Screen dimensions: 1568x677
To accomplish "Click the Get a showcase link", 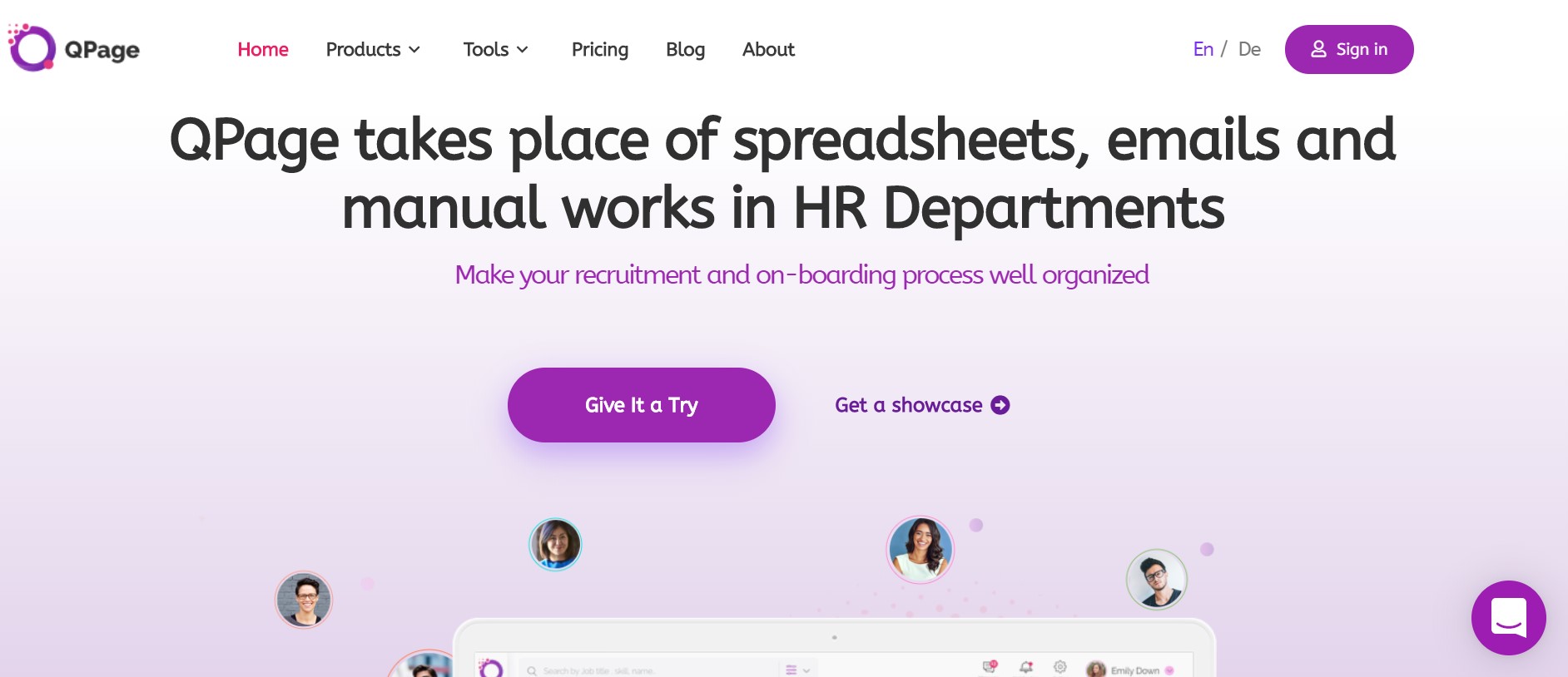I will (x=922, y=405).
